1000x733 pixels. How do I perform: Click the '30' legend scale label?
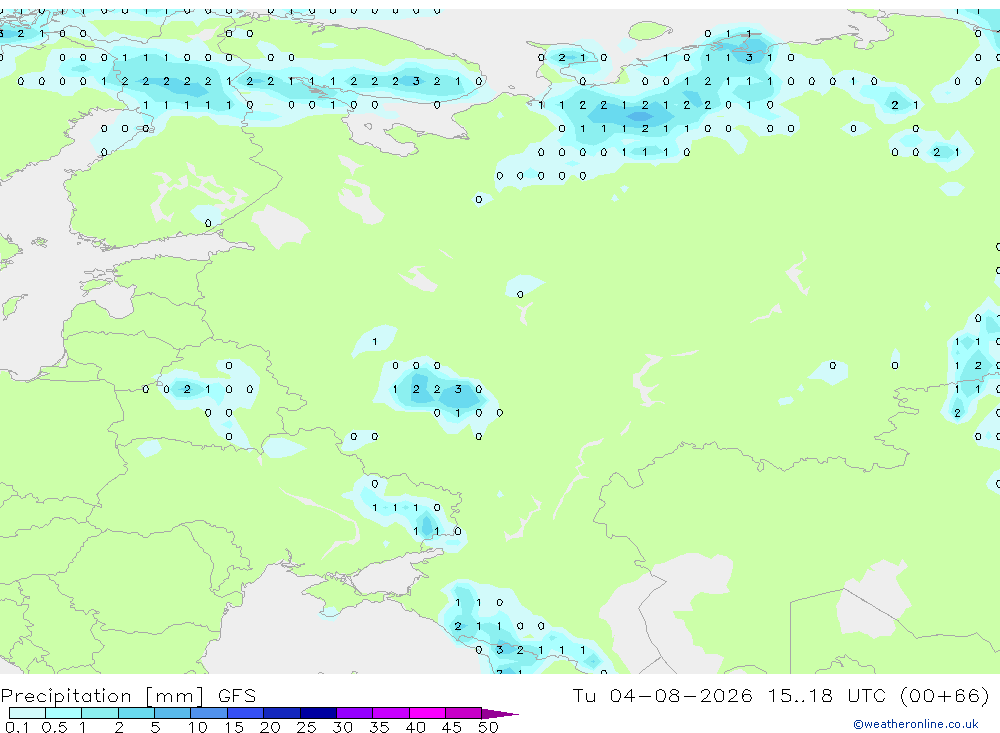click(x=342, y=727)
